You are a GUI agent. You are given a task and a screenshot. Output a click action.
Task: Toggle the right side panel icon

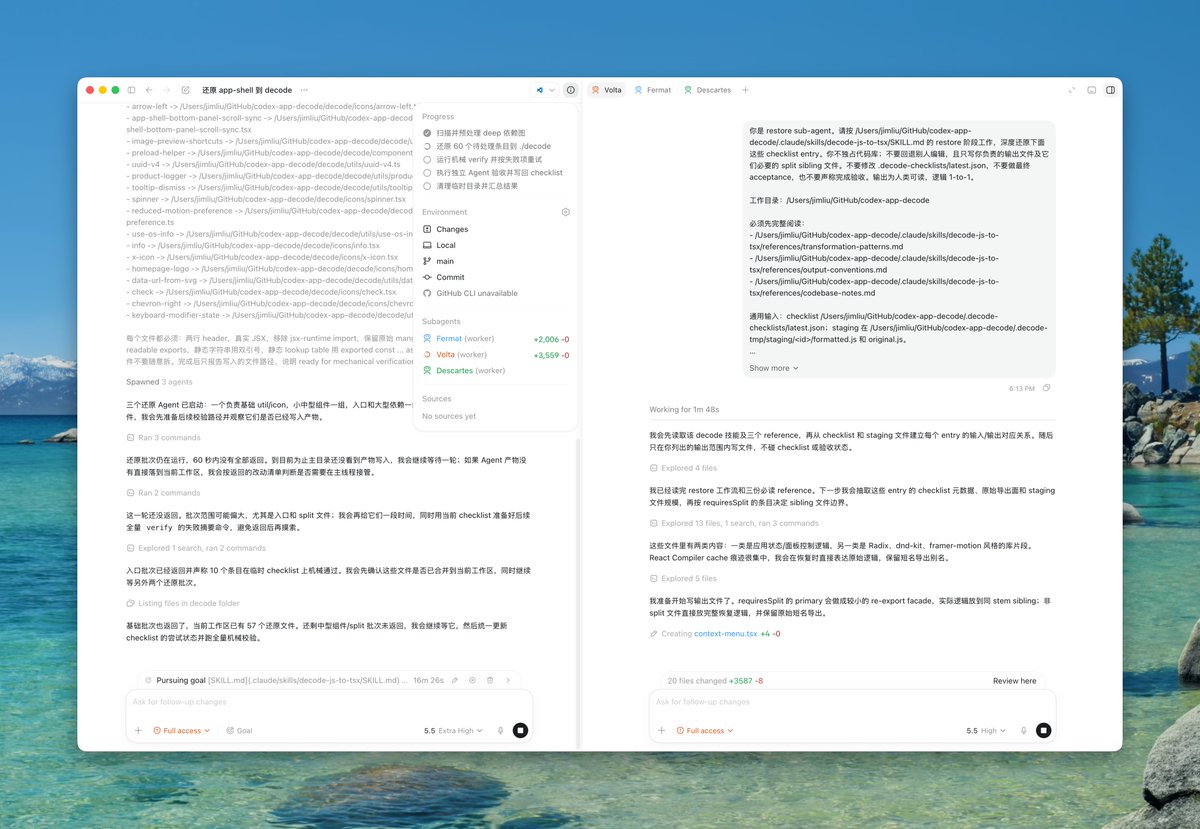point(1110,90)
